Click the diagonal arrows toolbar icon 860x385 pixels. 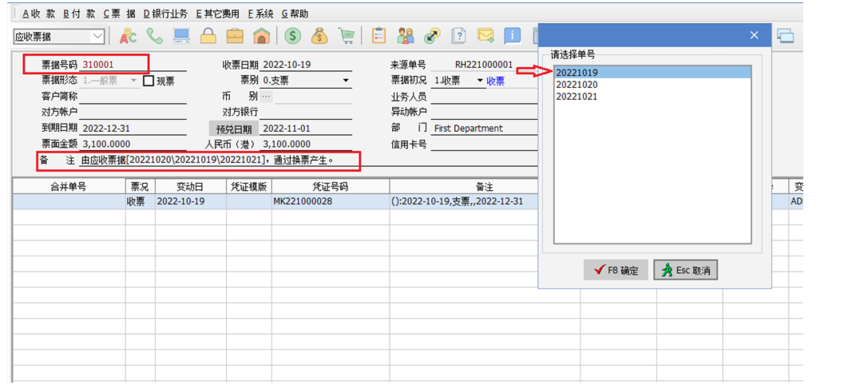click(x=432, y=36)
